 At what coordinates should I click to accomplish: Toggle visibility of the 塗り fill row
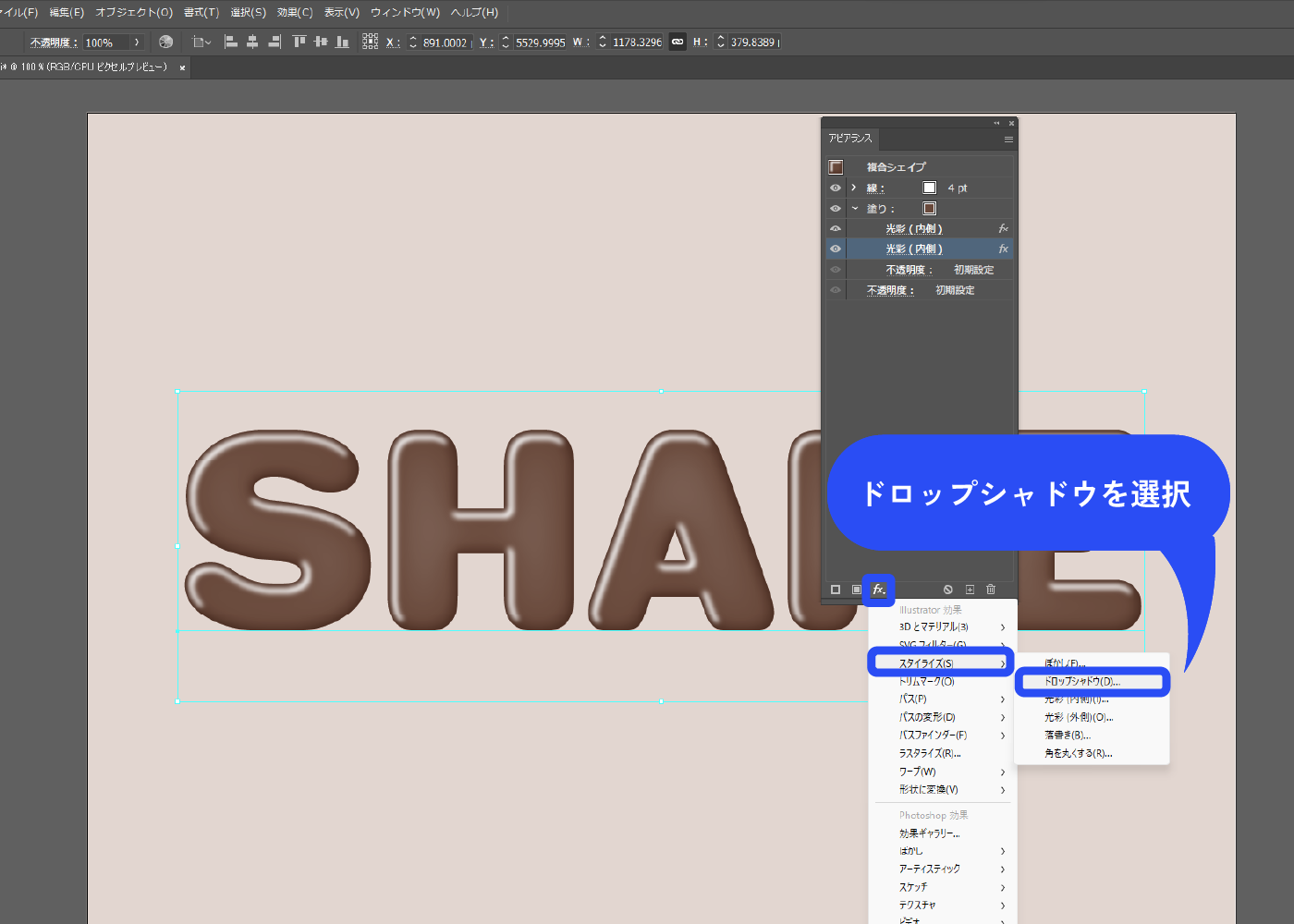coord(836,209)
